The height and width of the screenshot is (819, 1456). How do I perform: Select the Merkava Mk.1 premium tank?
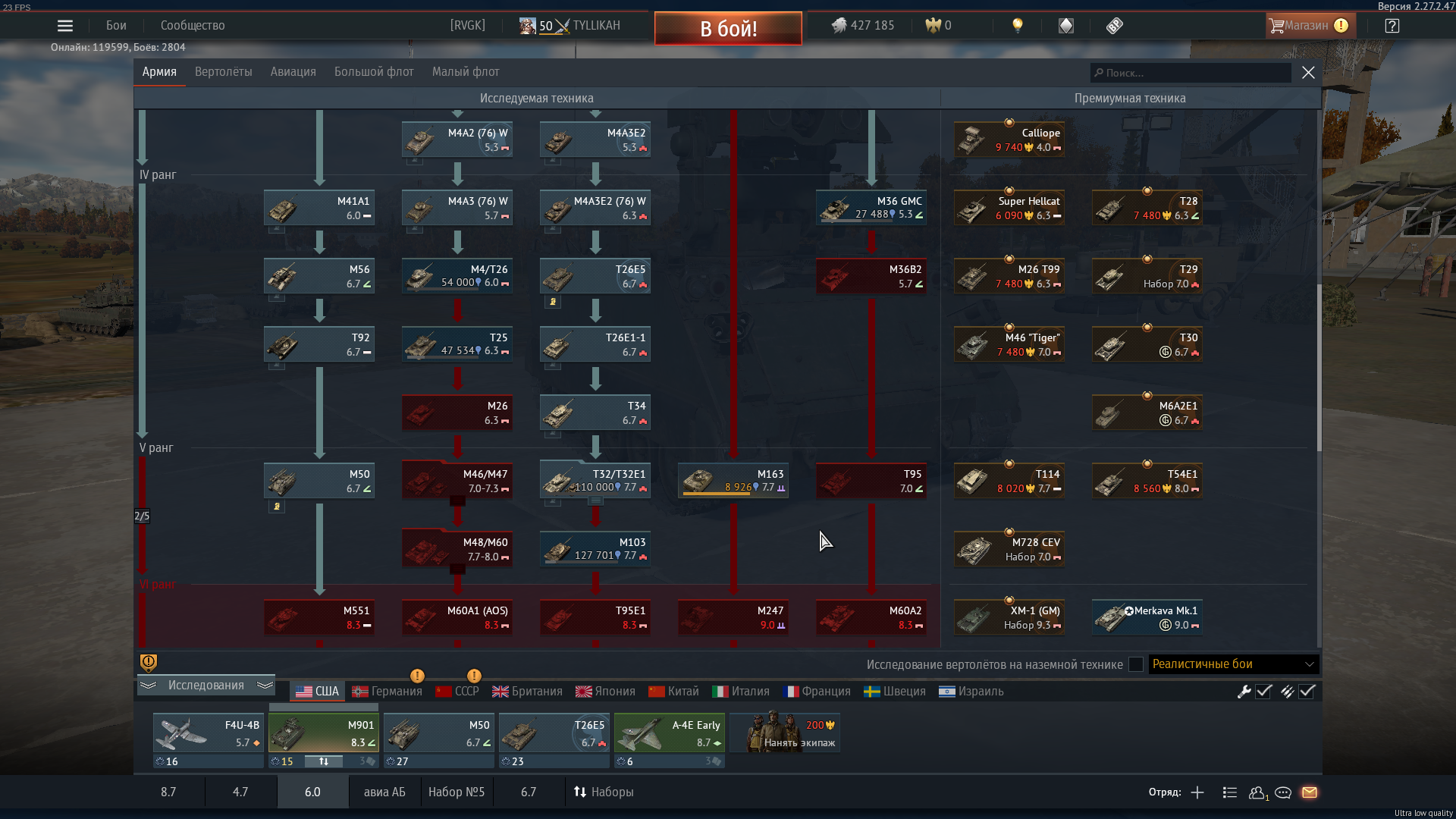pos(1147,617)
